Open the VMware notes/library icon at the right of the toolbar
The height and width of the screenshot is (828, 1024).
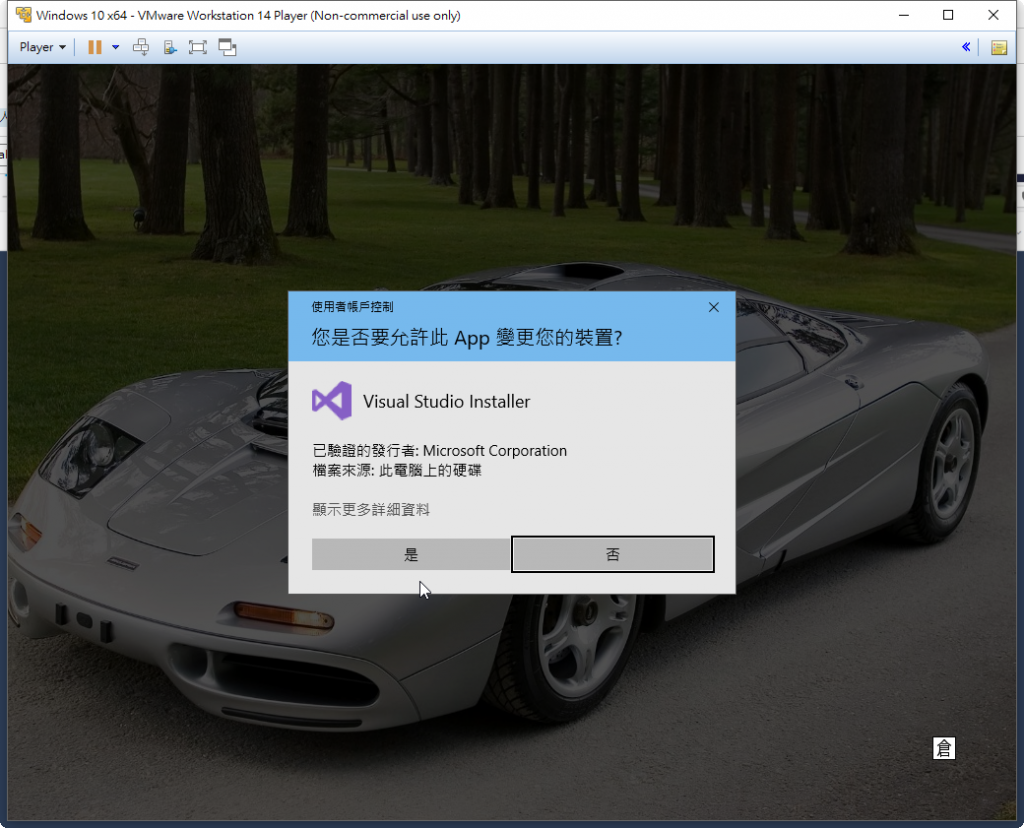point(999,47)
